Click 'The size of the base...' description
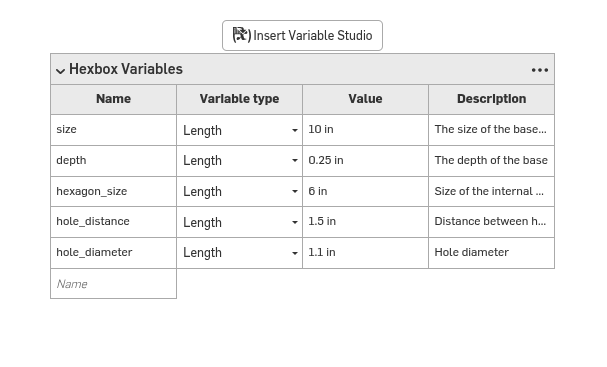Viewport: 607px width, 367px height. [x=491, y=130]
